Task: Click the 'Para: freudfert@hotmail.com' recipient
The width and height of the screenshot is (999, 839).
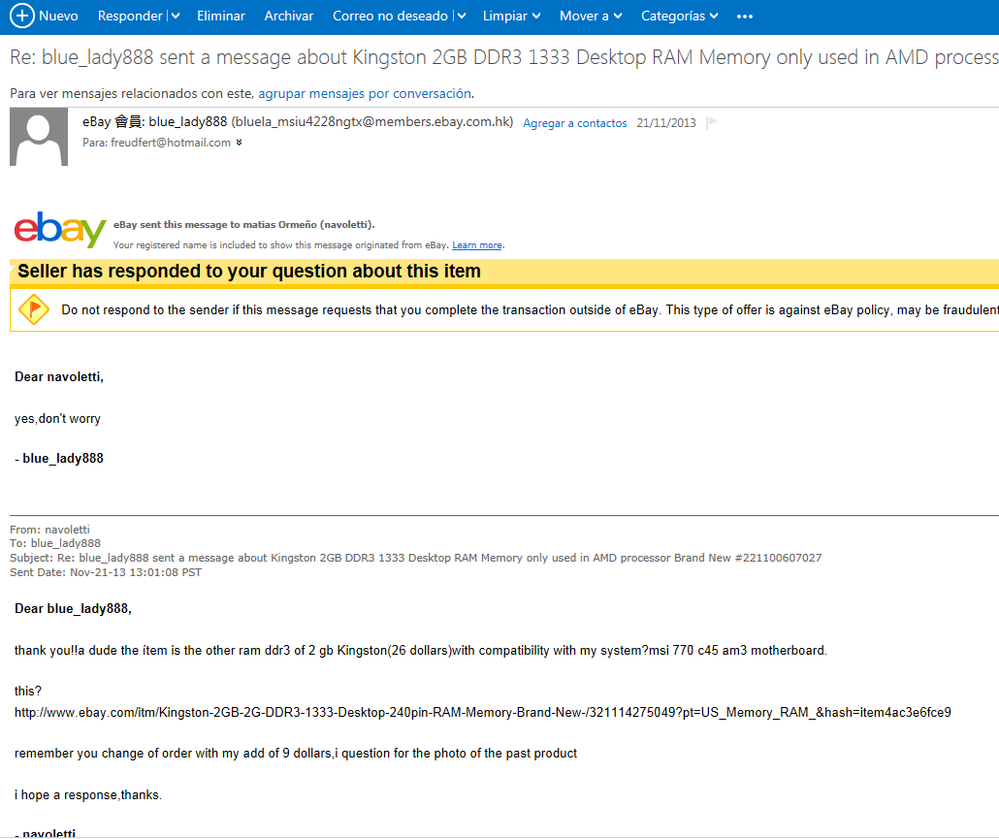Action: [x=156, y=143]
